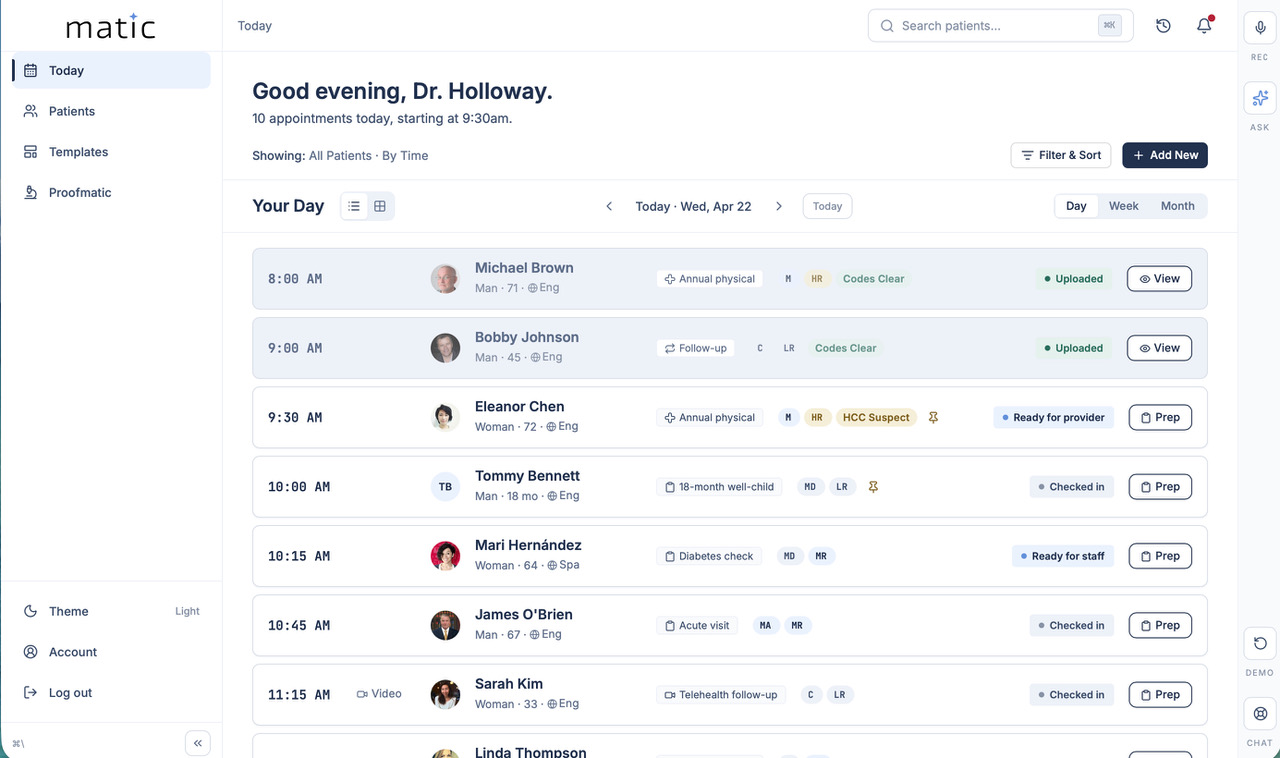This screenshot has height=758, width=1280.
Task: Open Proofmatic in the sidebar
Action: point(111,192)
